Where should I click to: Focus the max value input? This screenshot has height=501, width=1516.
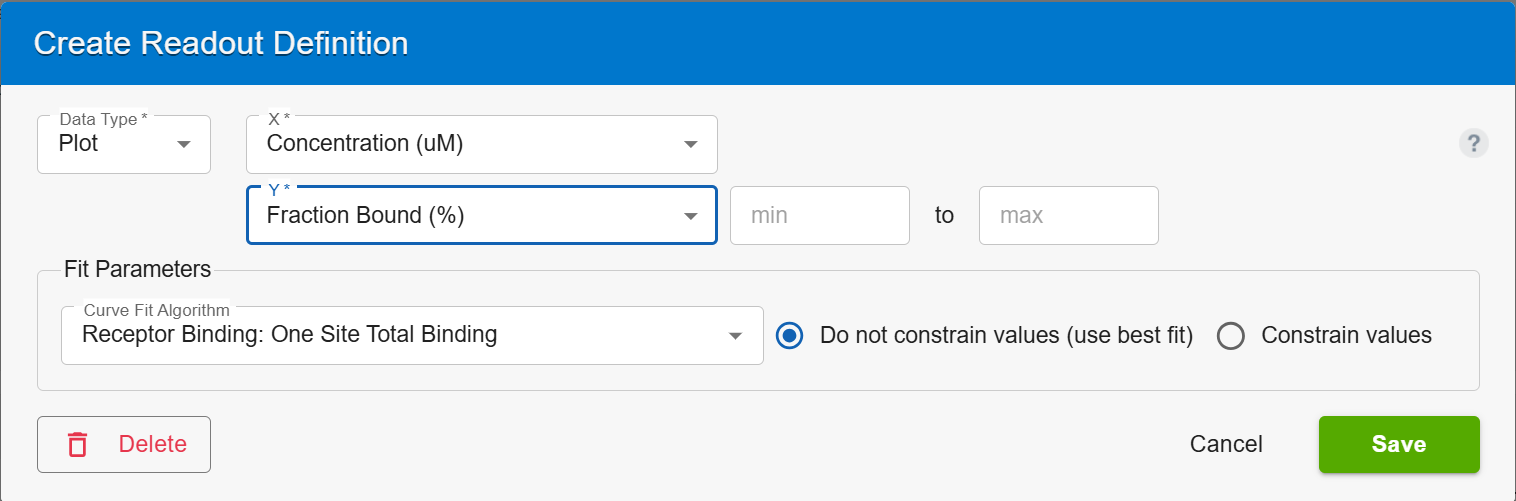(x=1069, y=215)
